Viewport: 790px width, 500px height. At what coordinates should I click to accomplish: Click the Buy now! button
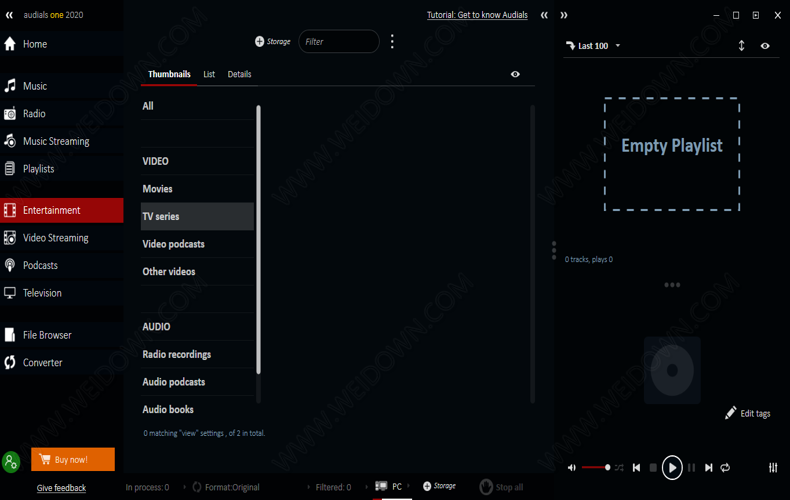coord(73,460)
